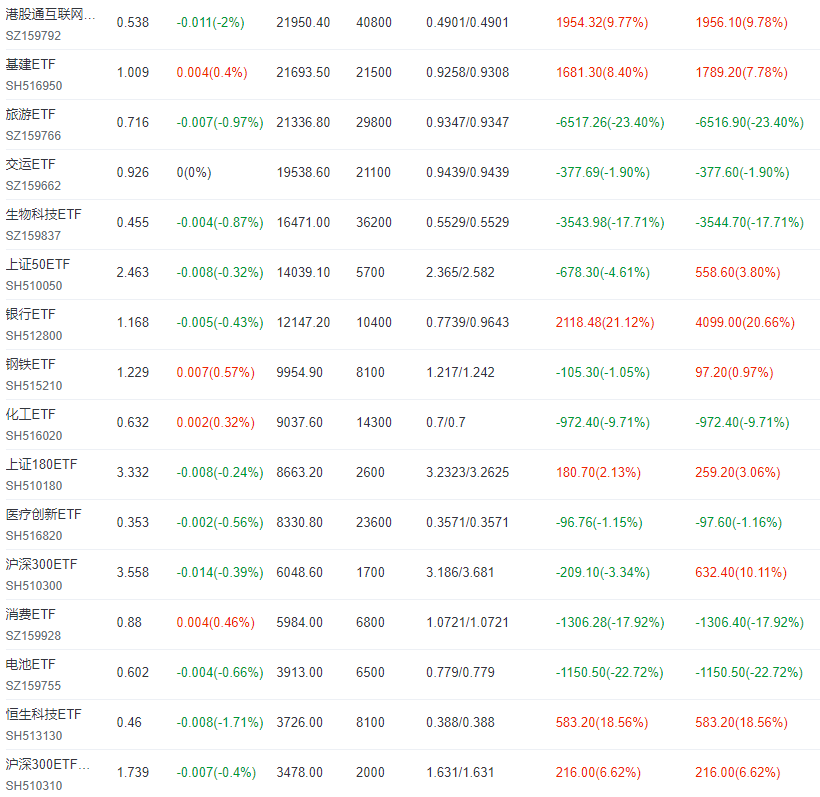
Task: Select code SH510180
Action: [x=34, y=486]
